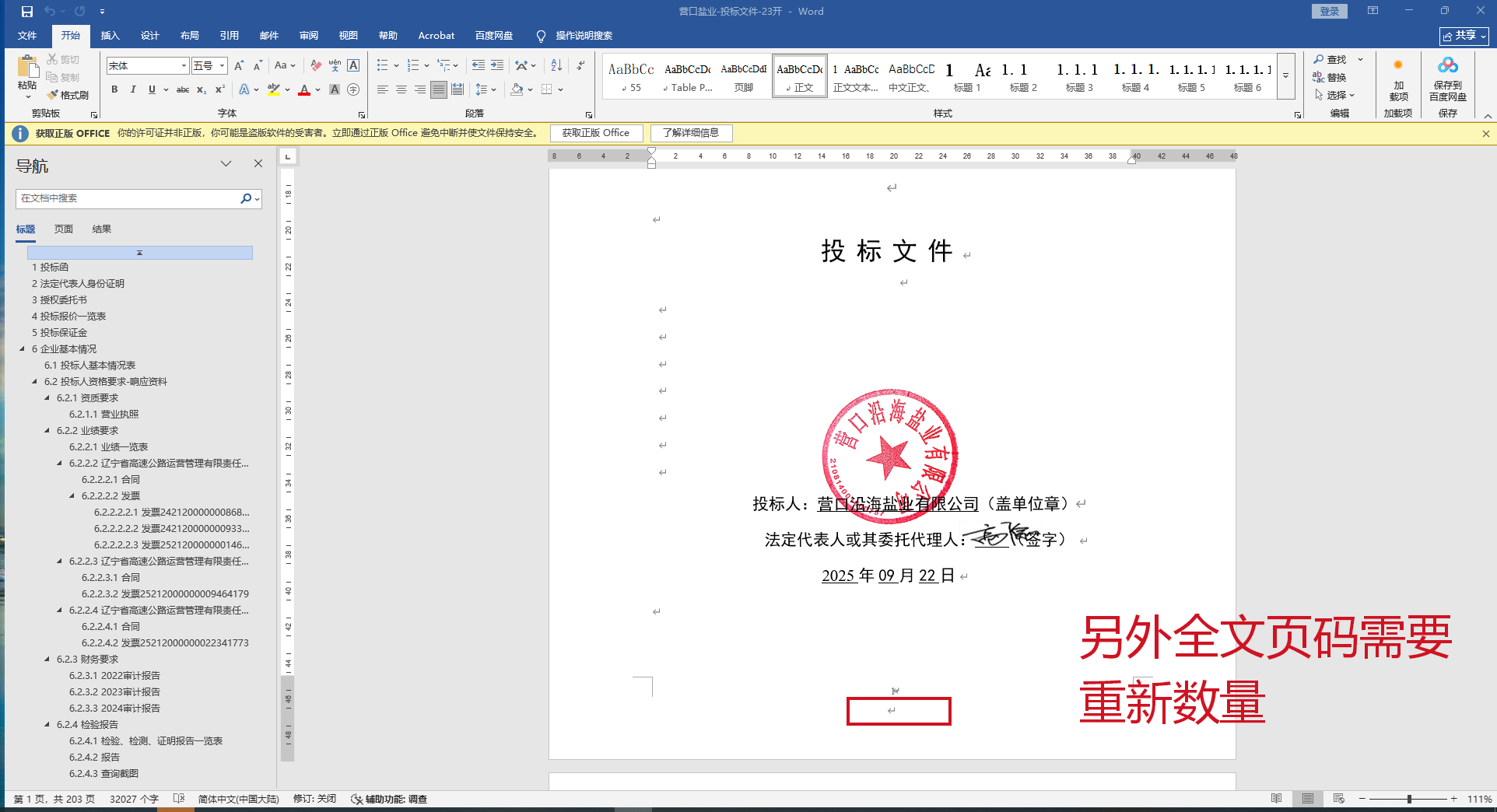The width and height of the screenshot is (1497, 812).
Task: Align paragraph text to the left
Action: [383, 89]
